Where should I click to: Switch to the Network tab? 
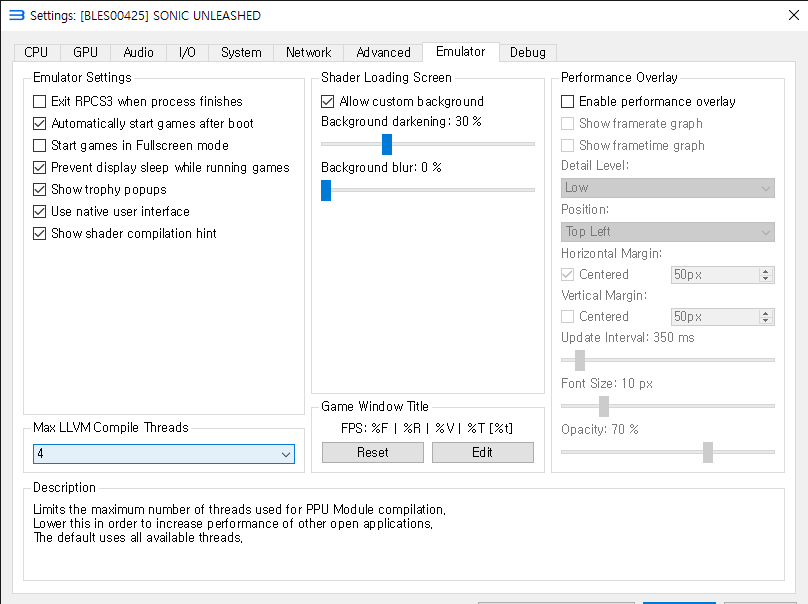(x=309, y=53)
